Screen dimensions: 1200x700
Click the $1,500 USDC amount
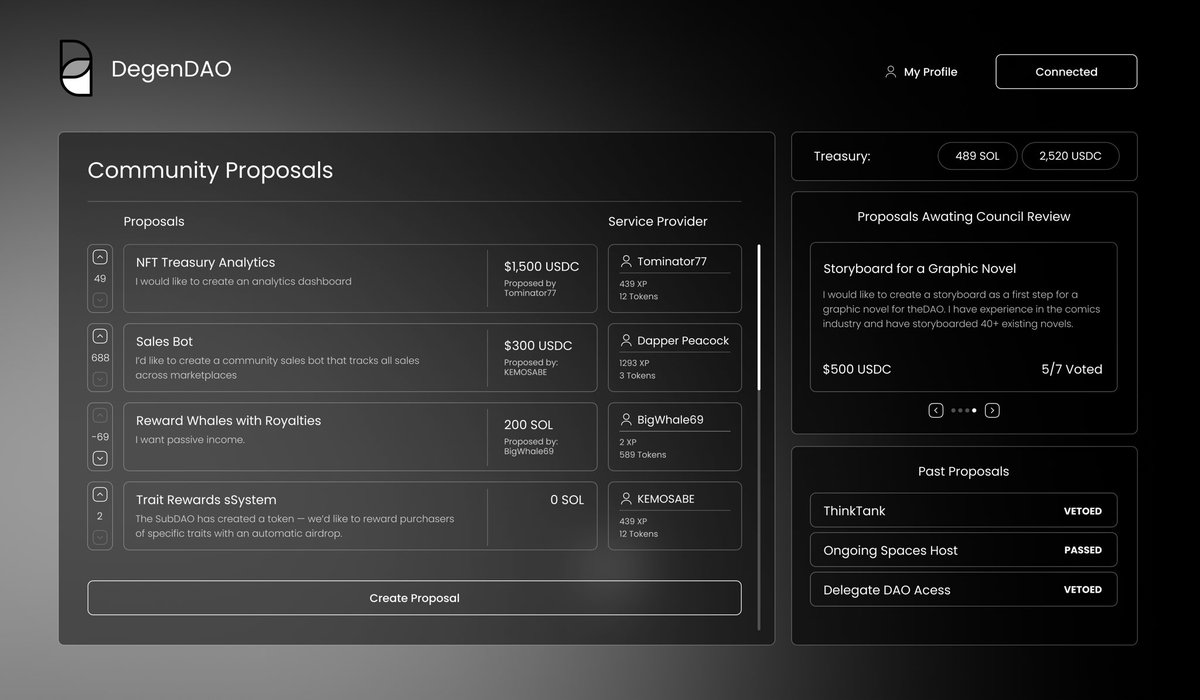(541, 266)
